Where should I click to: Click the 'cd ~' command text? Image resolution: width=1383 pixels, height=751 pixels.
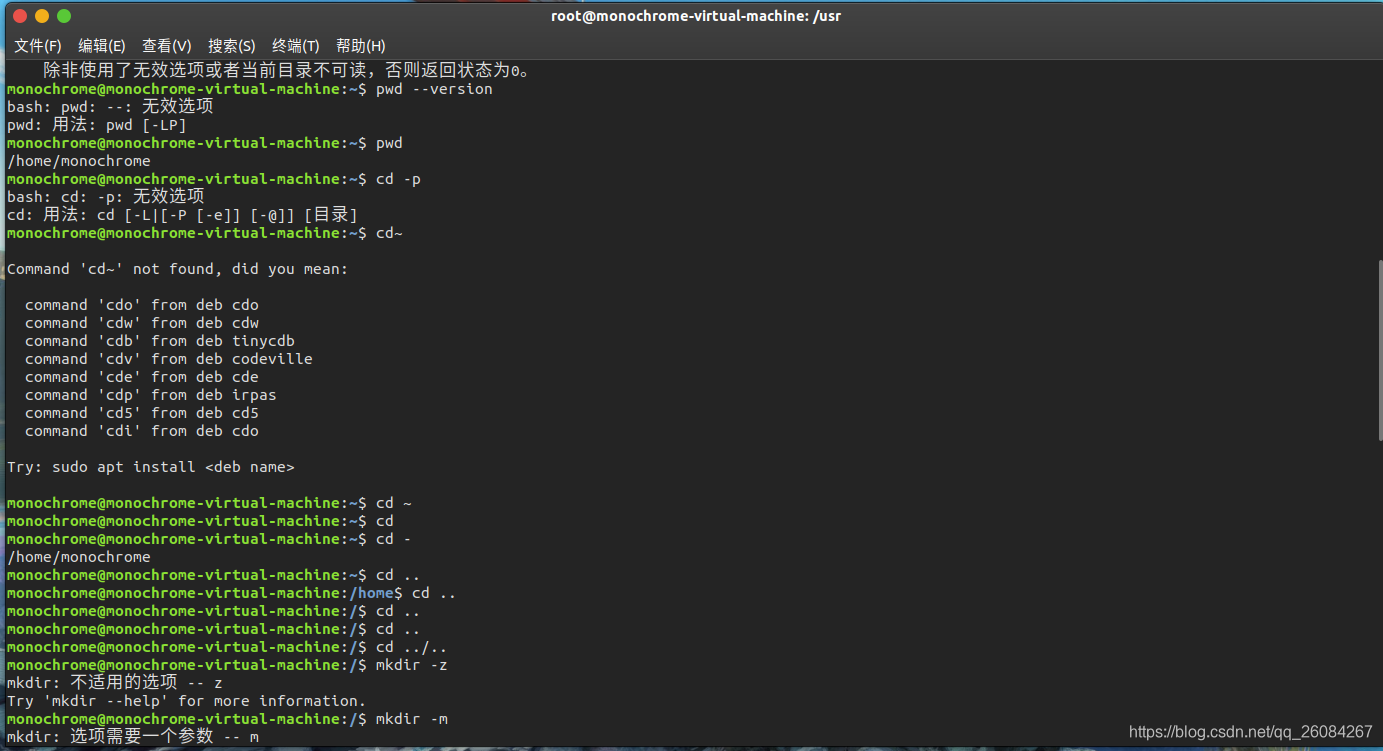point(393,503)
